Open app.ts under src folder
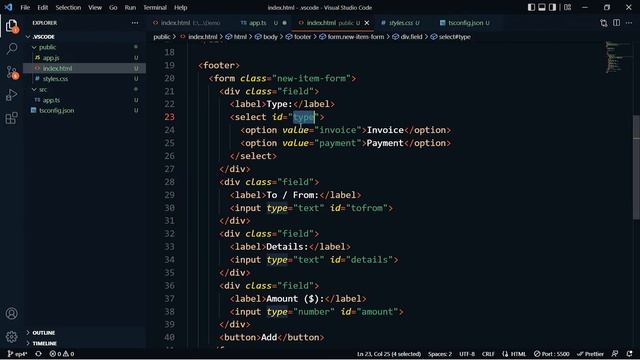This screenshot has width=640, height=360. [x=84, y=100]
